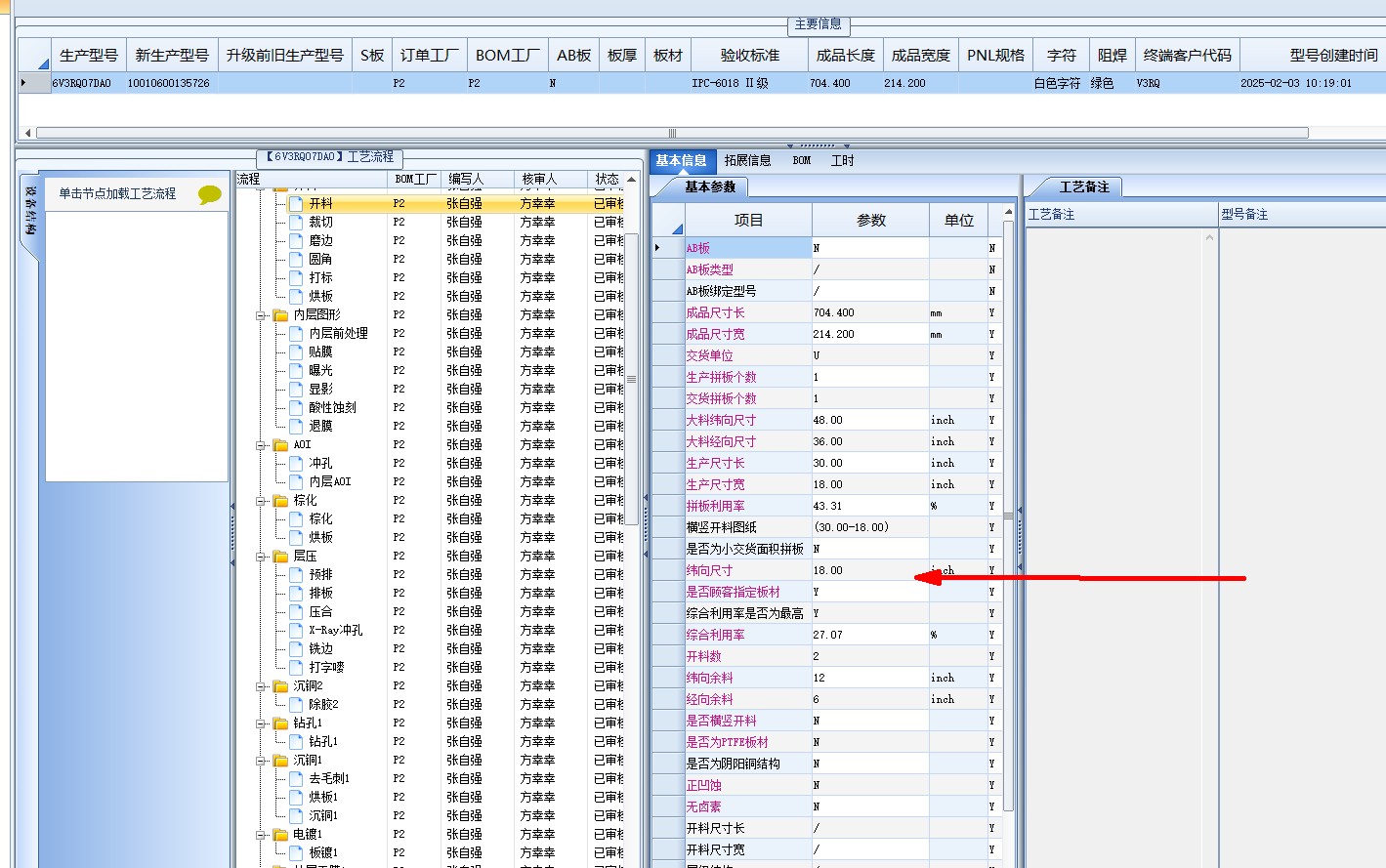Click the process tree scroll-up arrow

(x=631, y=180)
